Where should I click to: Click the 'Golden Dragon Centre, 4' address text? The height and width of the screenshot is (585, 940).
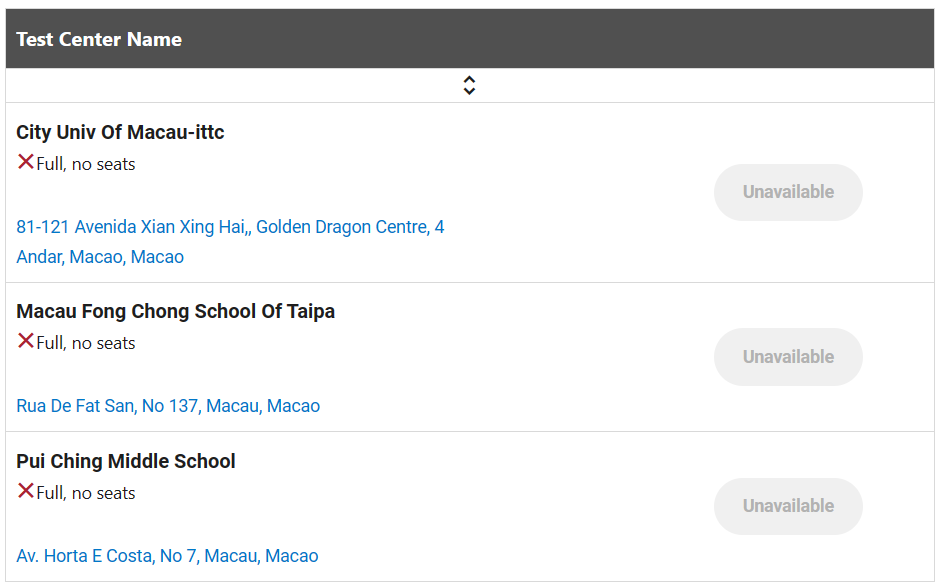(x=350, y=227)
